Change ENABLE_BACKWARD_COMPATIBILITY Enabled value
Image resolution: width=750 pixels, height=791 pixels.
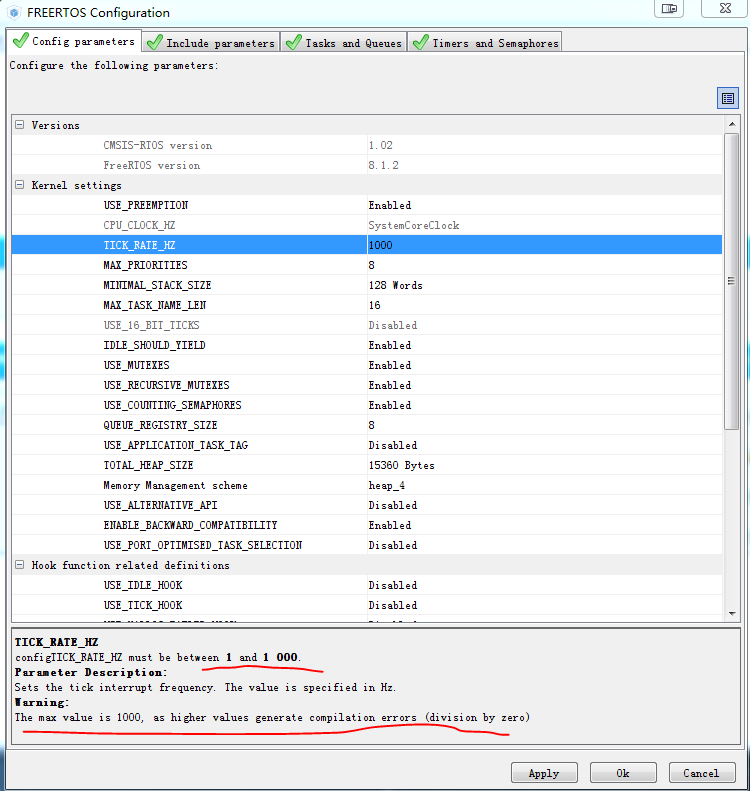pyautogui.click(x=545, y=526)
